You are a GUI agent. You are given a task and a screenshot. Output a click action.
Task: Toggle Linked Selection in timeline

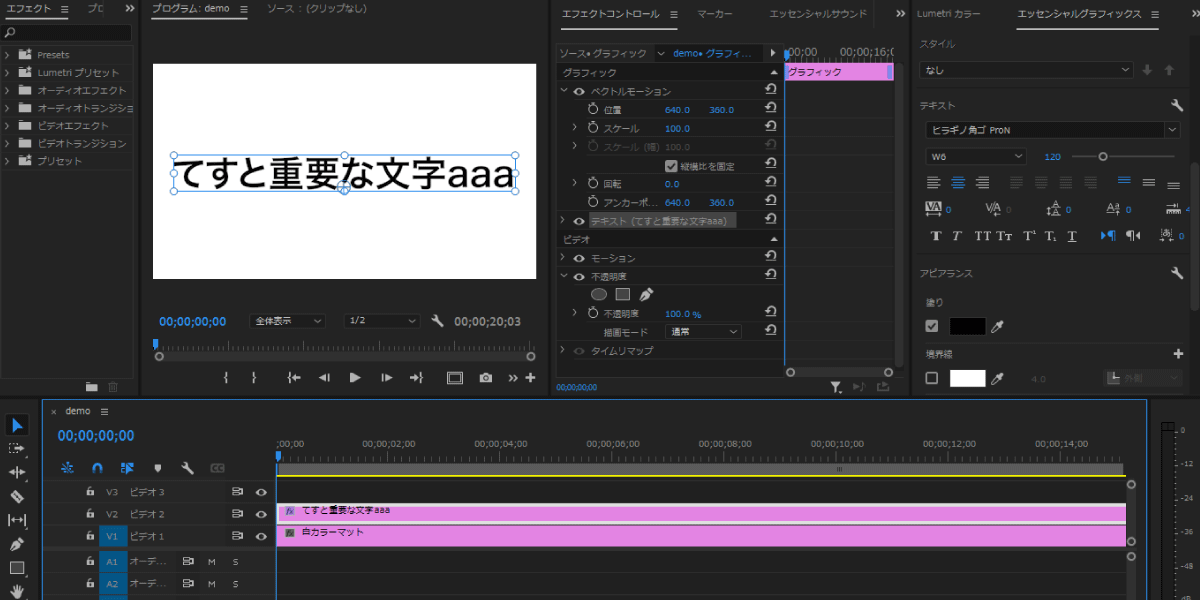click(x=127, y=467)
